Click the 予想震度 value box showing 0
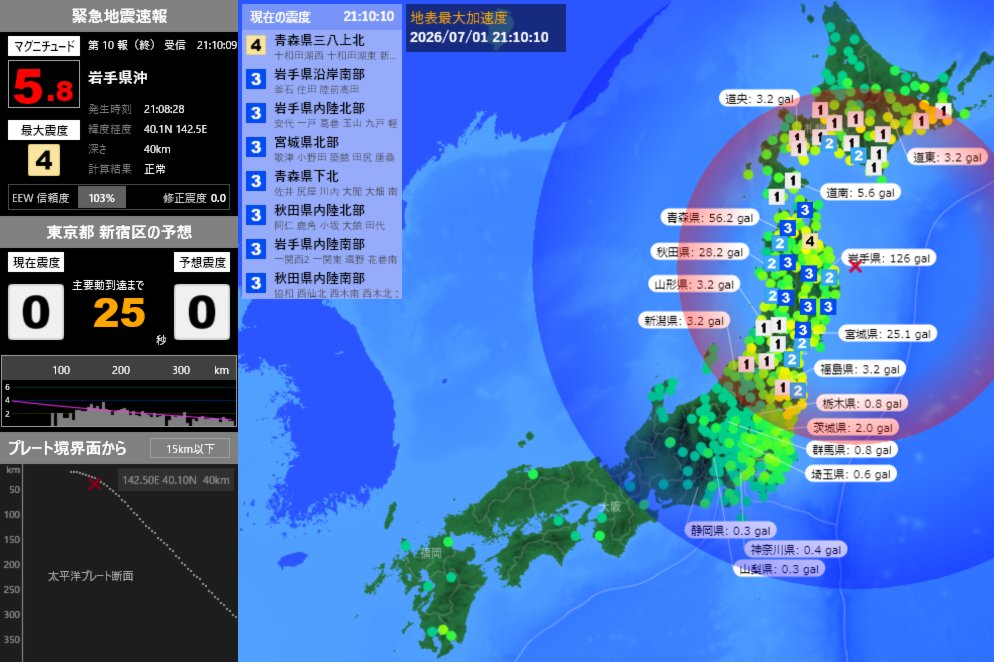994x662 pixels. click(x=202, y=312)
